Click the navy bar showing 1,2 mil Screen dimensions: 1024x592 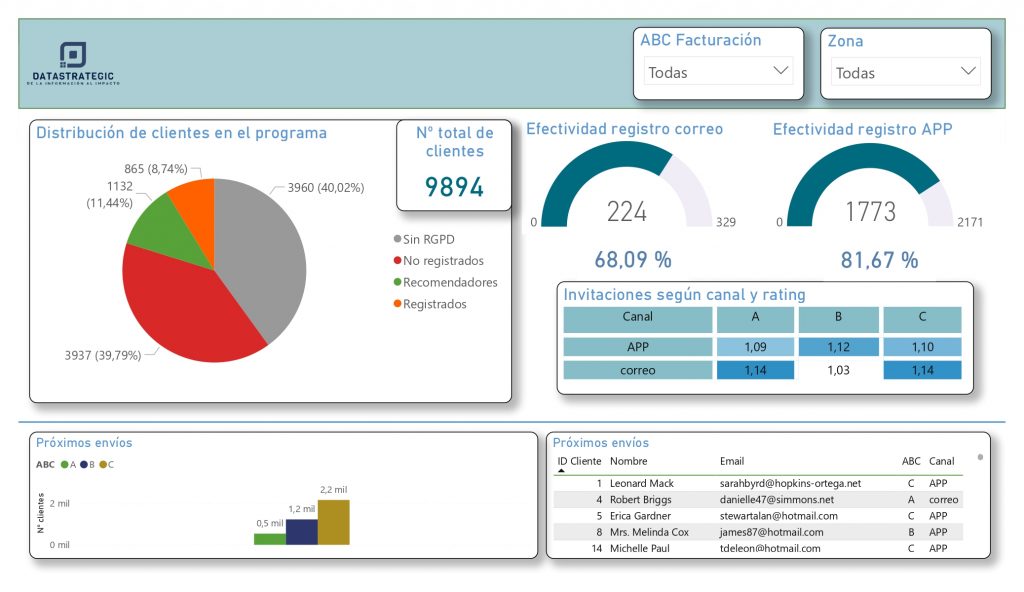(302, 531)
